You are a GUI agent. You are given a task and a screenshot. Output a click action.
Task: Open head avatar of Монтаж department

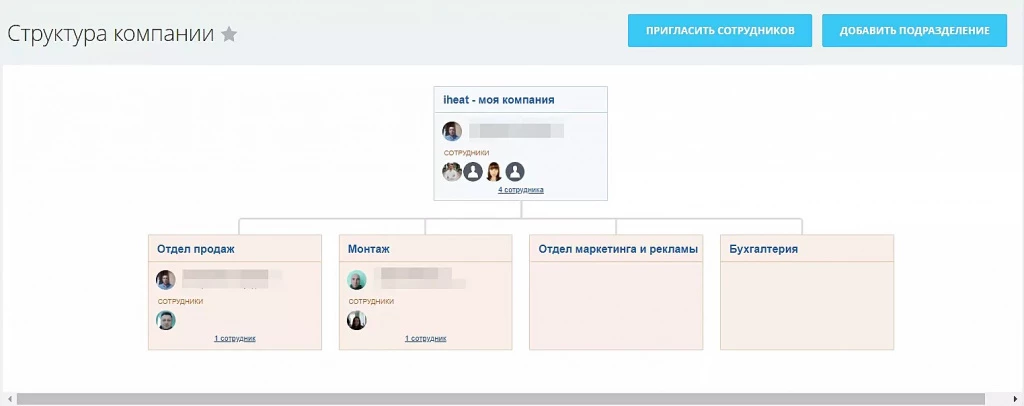357,280
